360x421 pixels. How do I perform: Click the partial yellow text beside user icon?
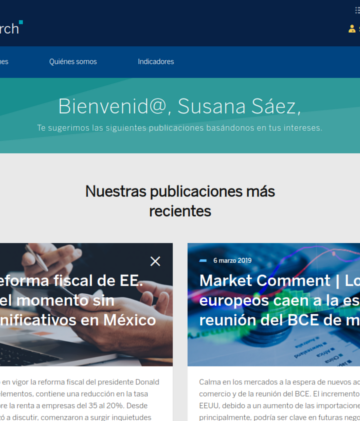point(359,29)
